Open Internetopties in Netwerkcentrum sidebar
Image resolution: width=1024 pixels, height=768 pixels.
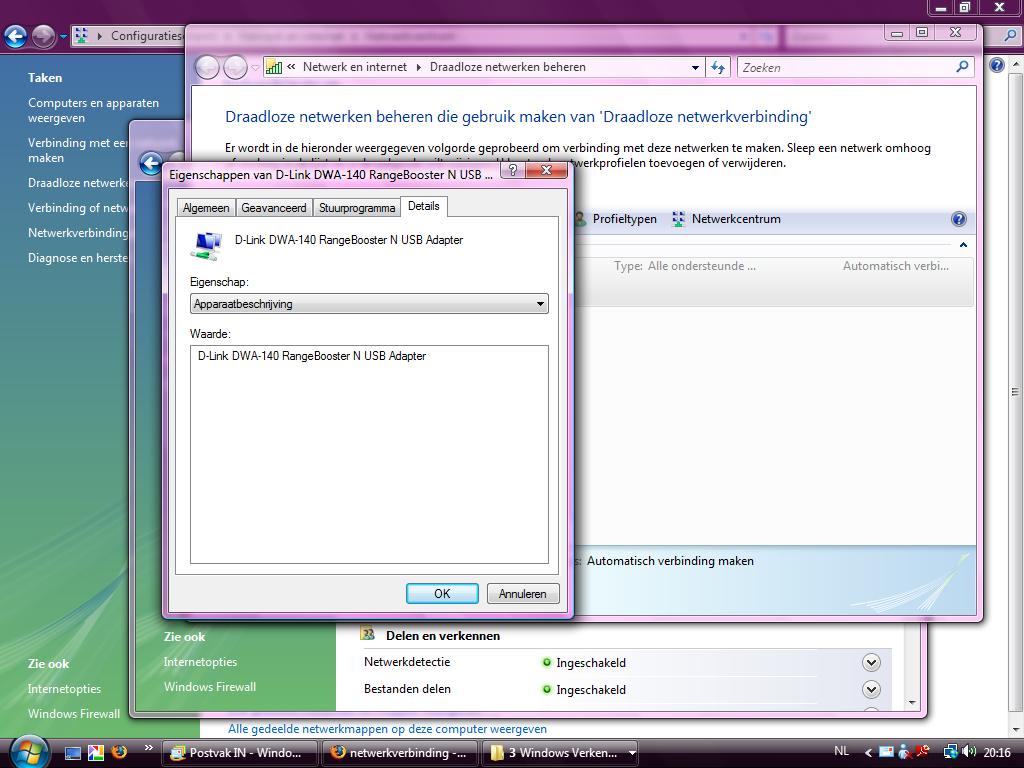200,662
